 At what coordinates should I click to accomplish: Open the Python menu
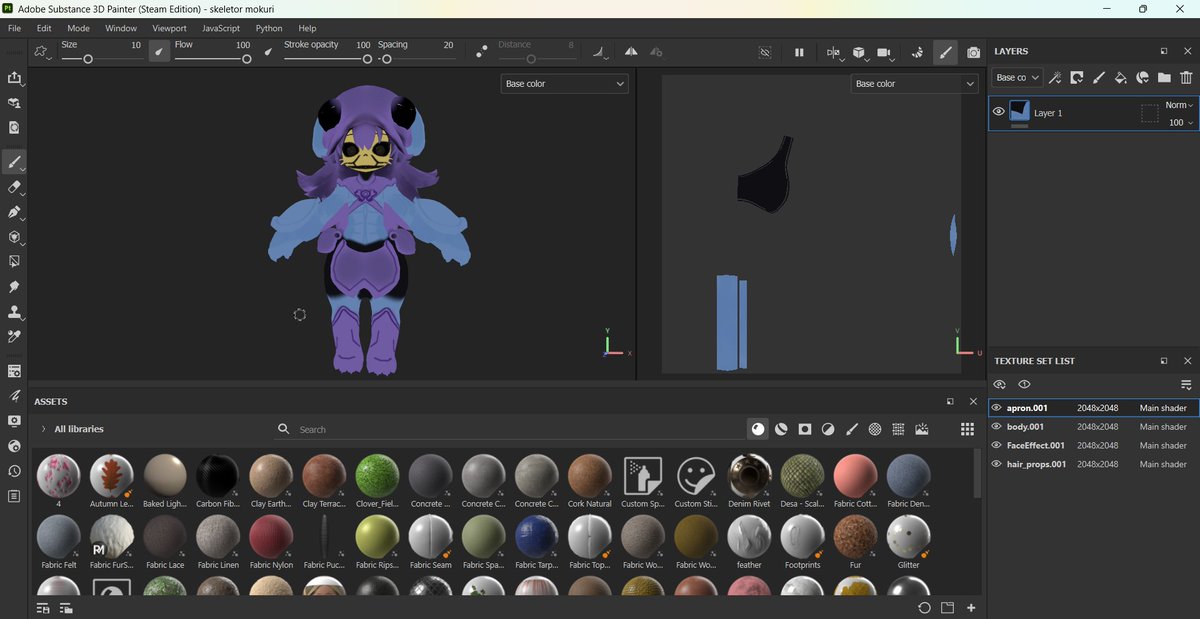269,28
